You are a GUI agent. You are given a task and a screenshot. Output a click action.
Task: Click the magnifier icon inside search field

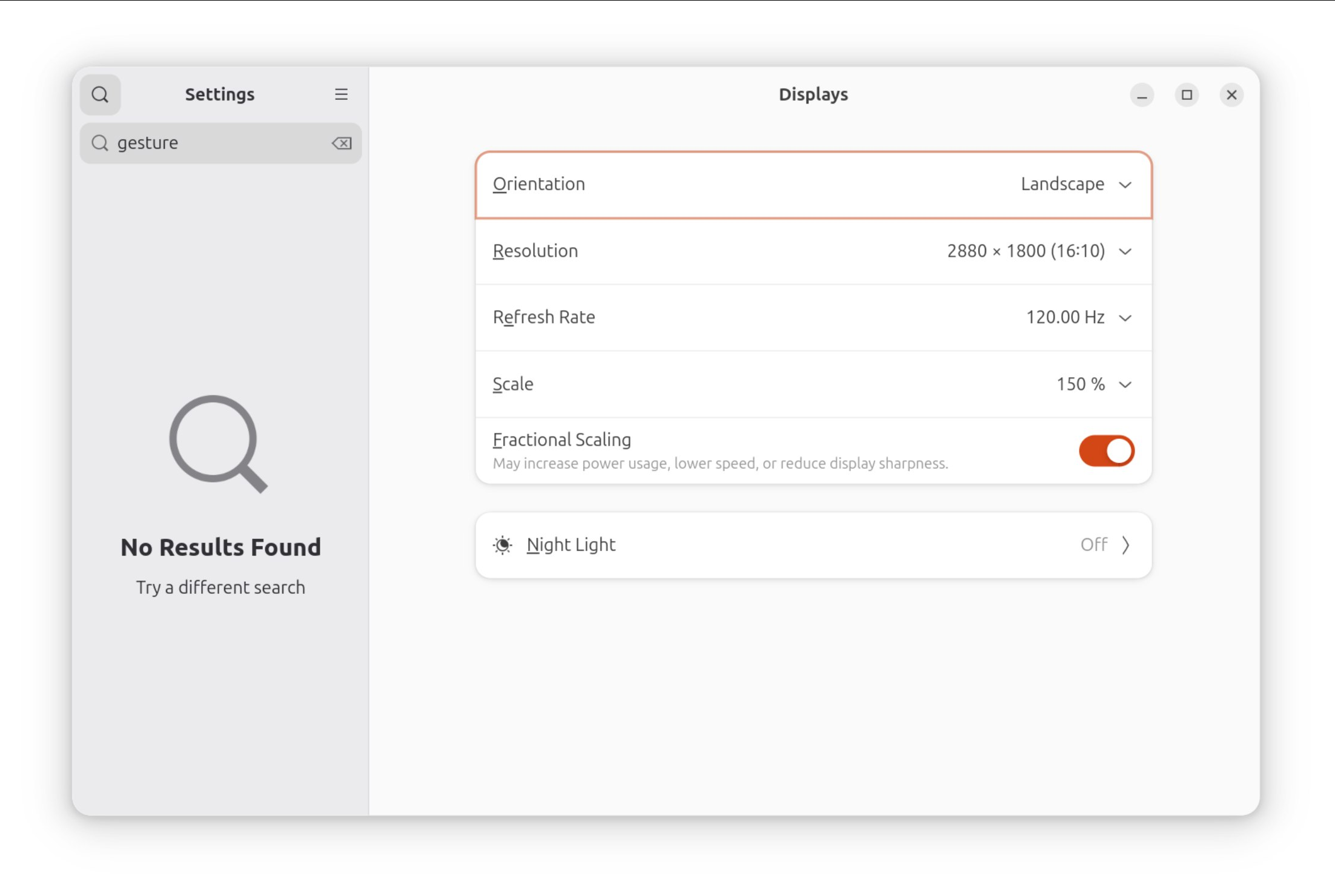coord(99,143)
